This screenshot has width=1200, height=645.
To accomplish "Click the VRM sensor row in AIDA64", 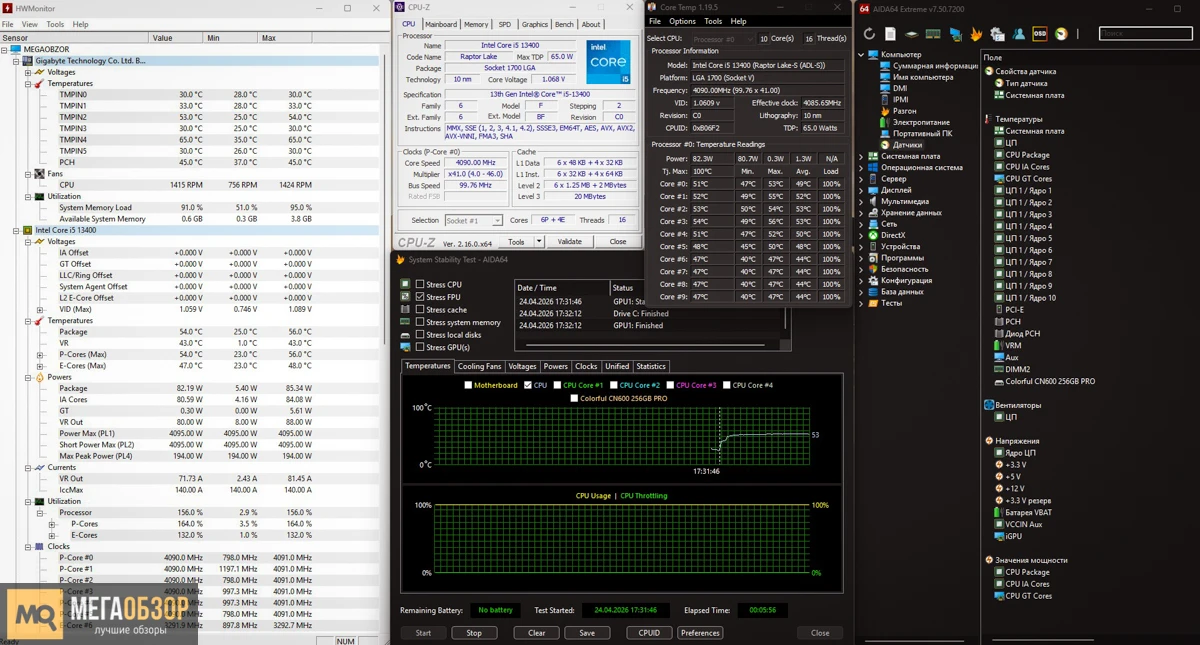I will 1007,346.
